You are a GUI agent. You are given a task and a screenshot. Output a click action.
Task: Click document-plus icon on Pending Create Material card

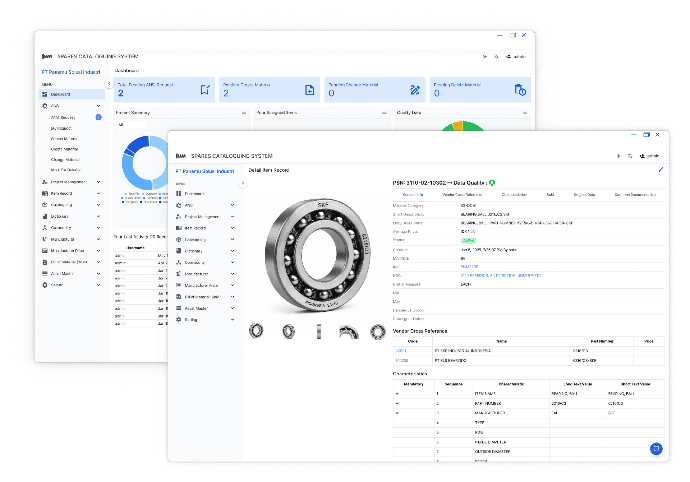[310, 90]
